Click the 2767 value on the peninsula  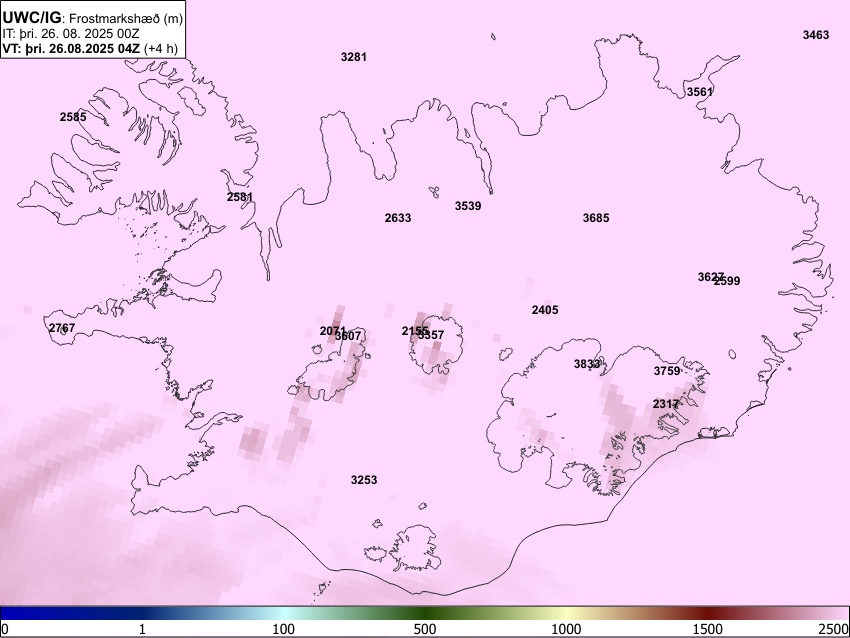[x=62, y=328]
